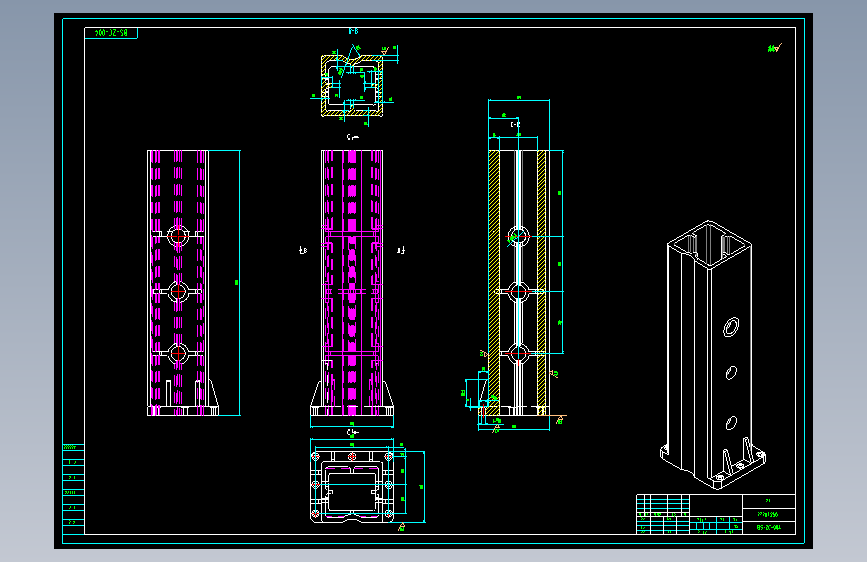Screen dimensions: 867x562
Task: Click the overall height dimension of left view
Action: 237,283
